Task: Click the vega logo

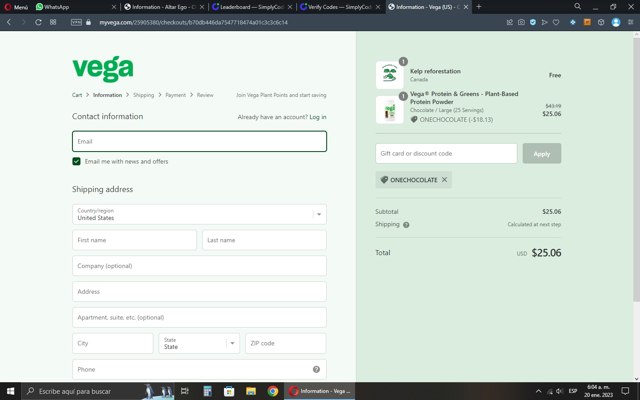Action: 103,69
